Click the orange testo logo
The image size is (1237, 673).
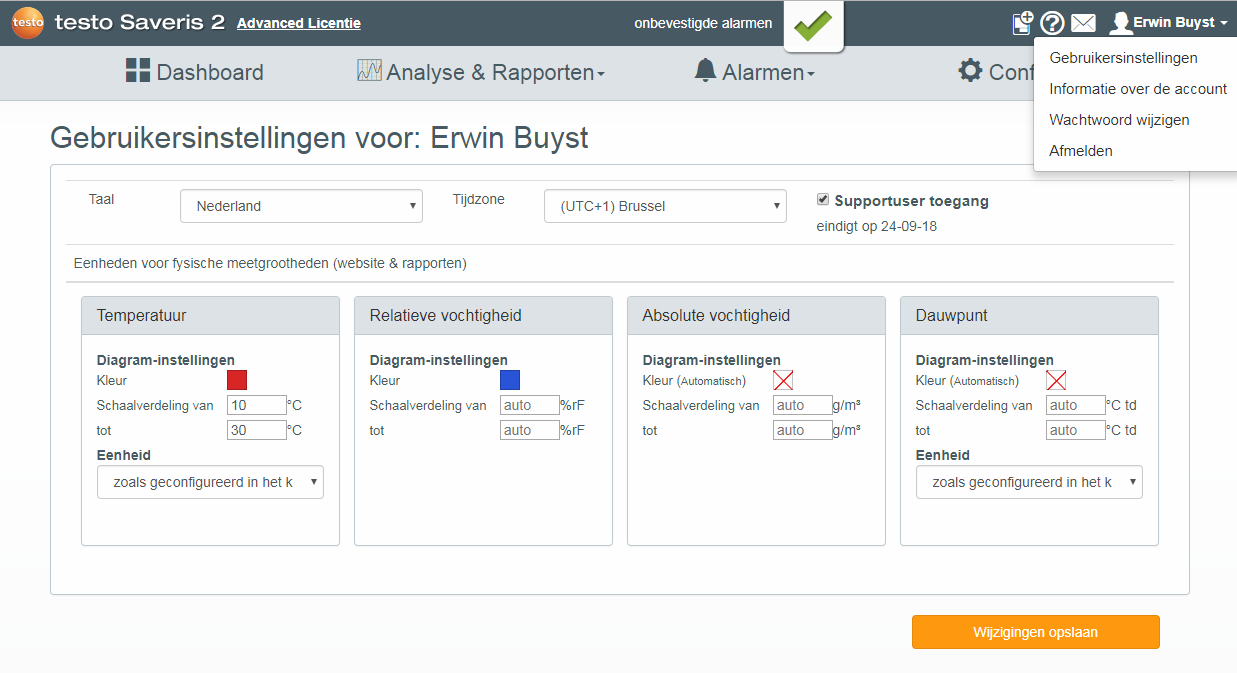(x=27, y=23)
